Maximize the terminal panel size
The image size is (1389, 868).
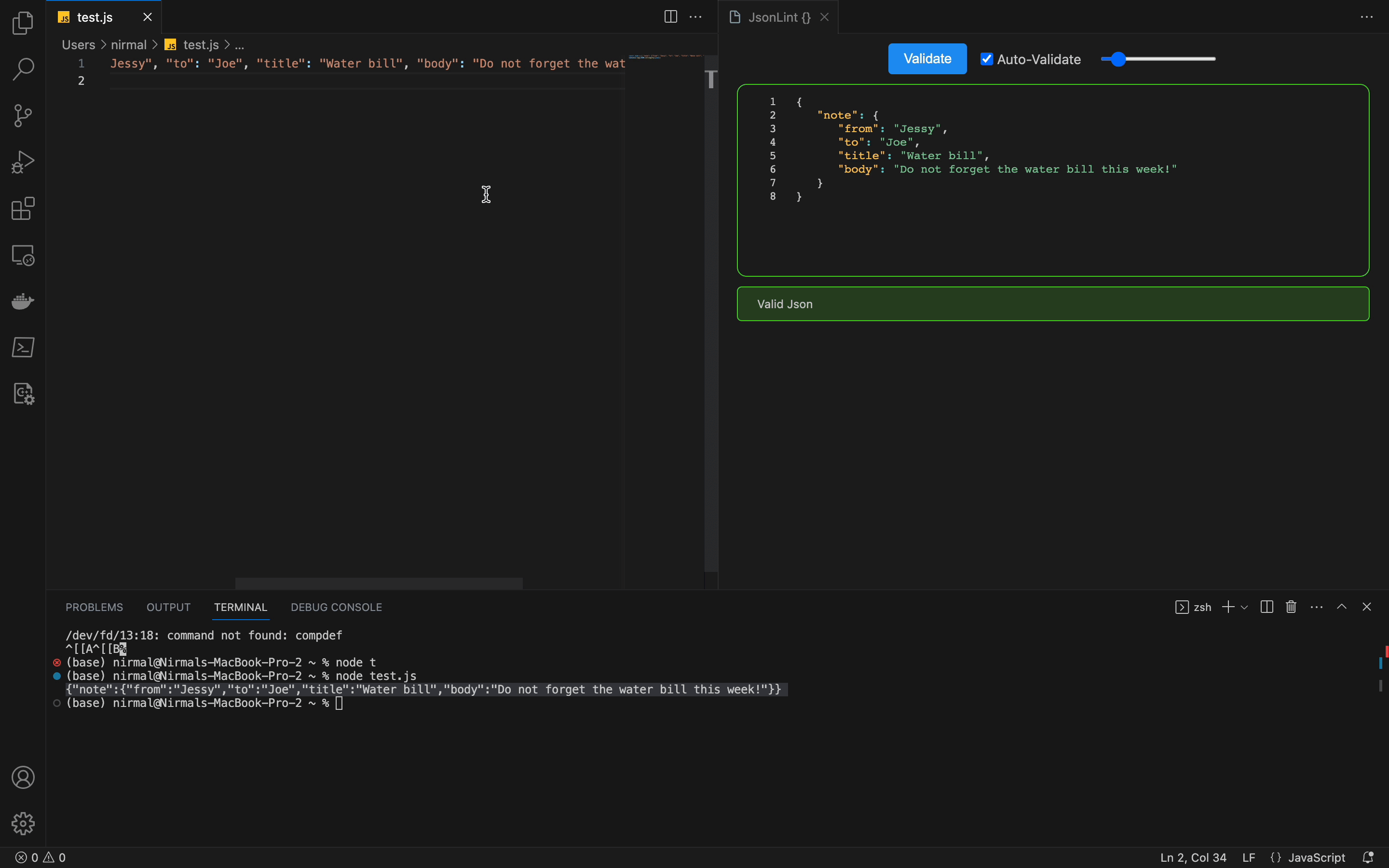pyautogui.click(x=1341, y=607)
